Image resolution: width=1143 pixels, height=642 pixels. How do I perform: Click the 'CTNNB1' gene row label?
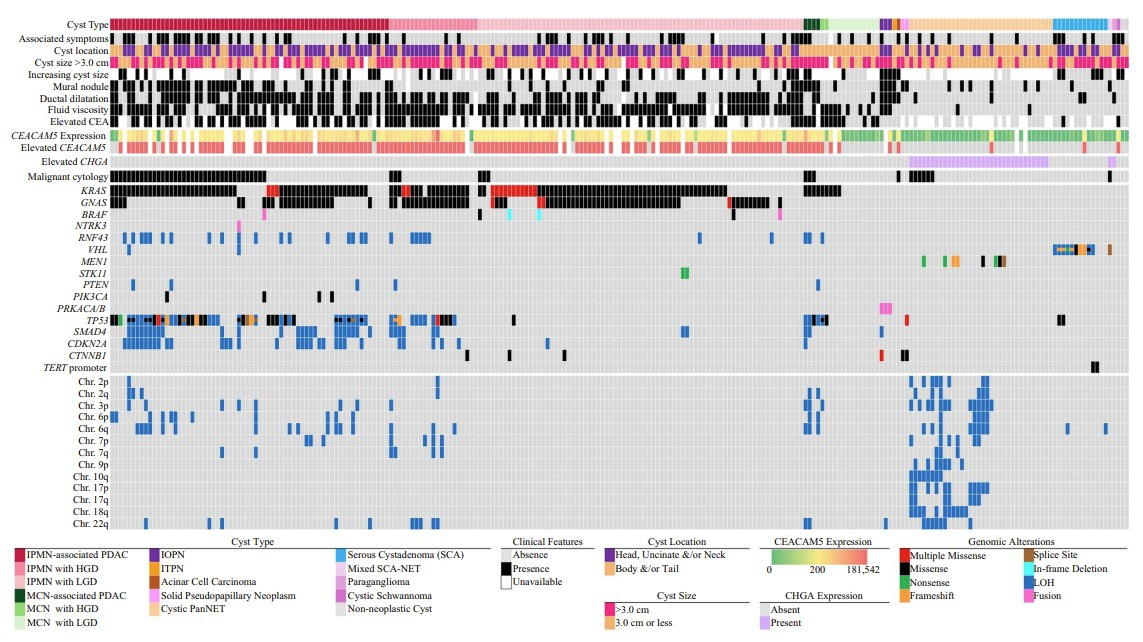[x=87, y=356]
